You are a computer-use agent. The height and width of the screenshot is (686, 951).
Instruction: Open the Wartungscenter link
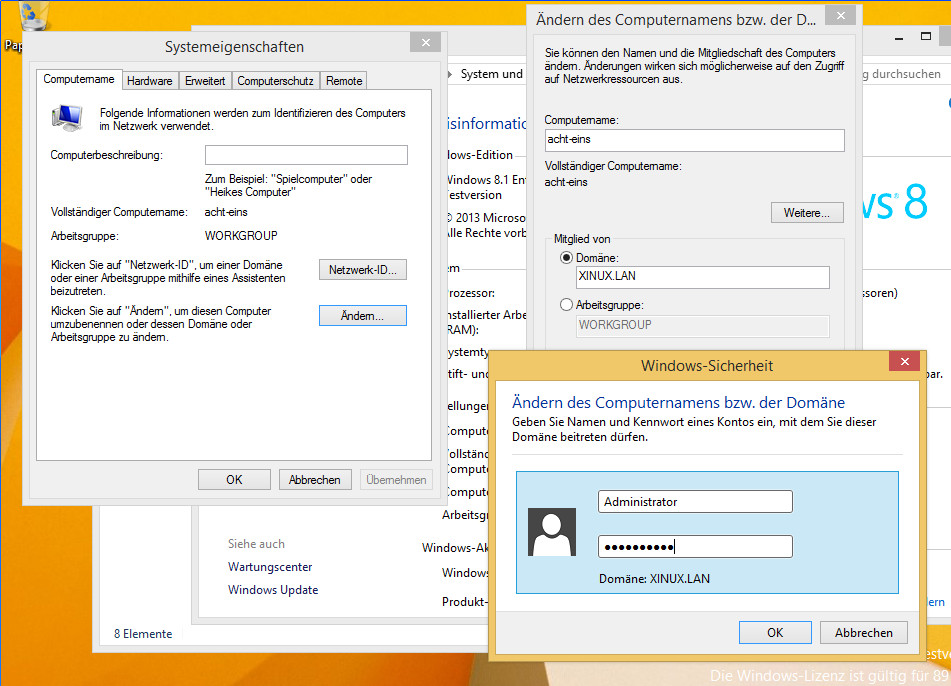[x=269, y=565]
